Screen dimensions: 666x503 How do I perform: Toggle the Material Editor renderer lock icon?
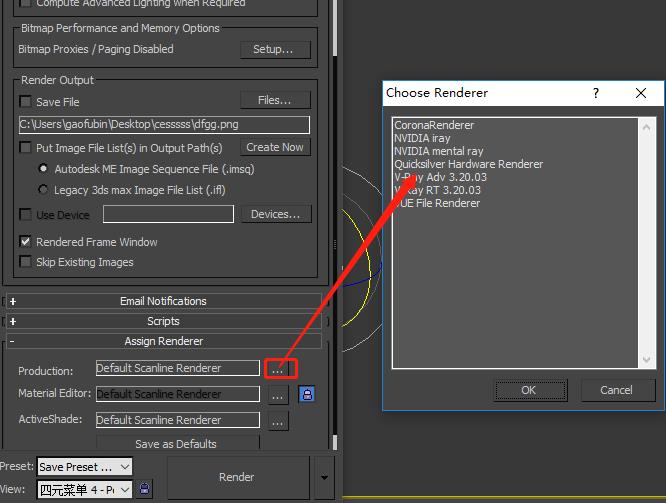pos(307,394)
